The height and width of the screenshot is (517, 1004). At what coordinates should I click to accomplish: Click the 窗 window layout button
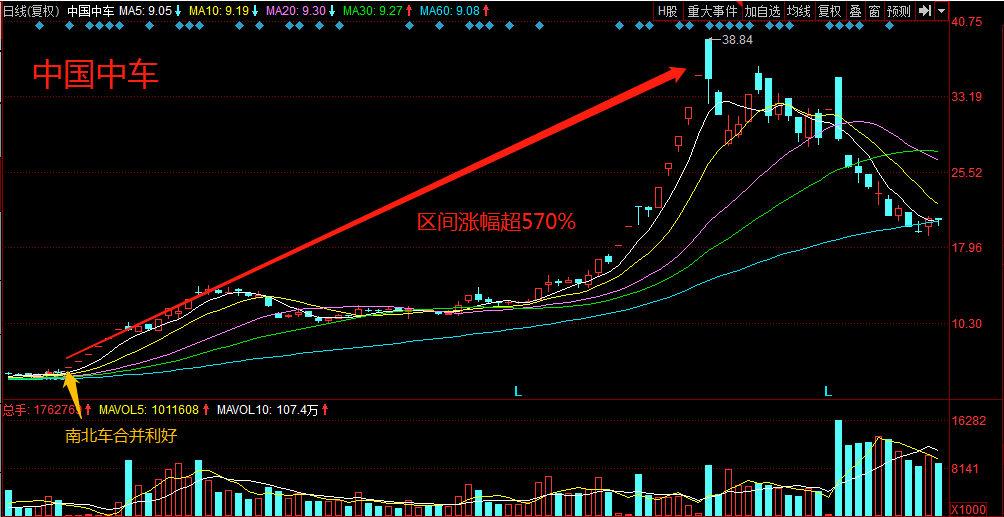point(874,11)
